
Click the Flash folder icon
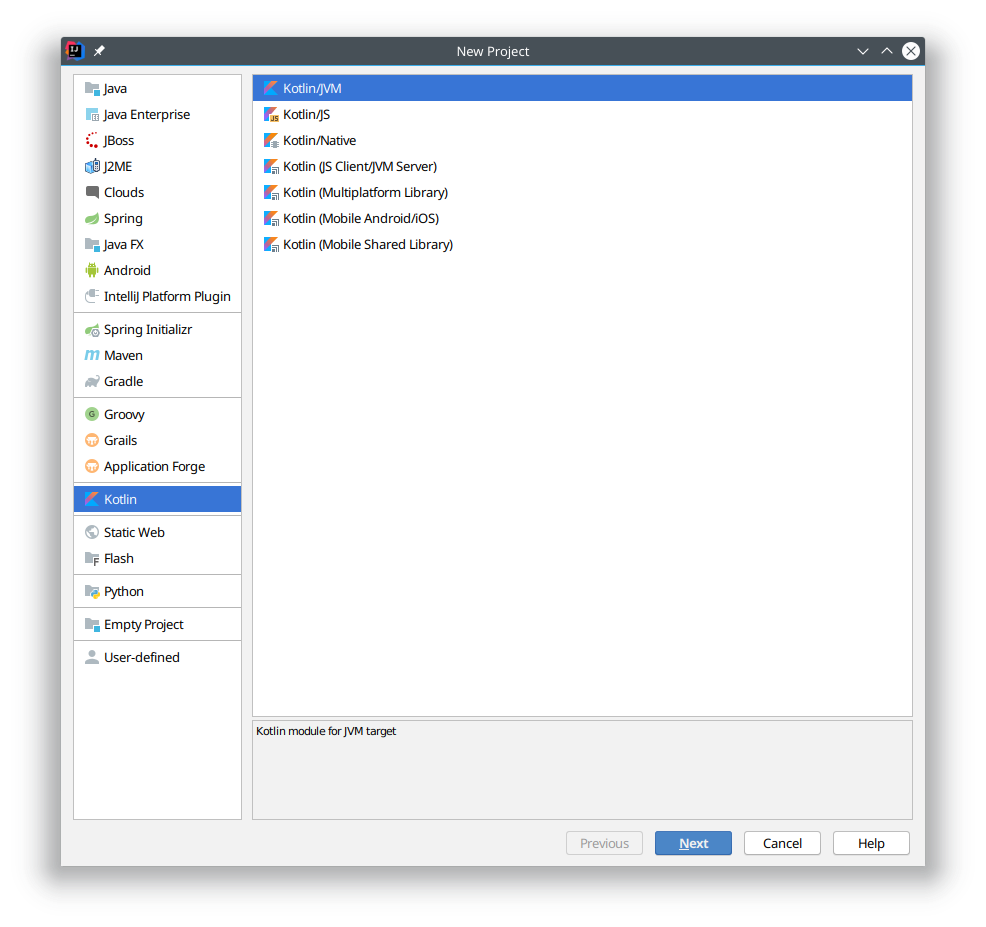(92, 558)
